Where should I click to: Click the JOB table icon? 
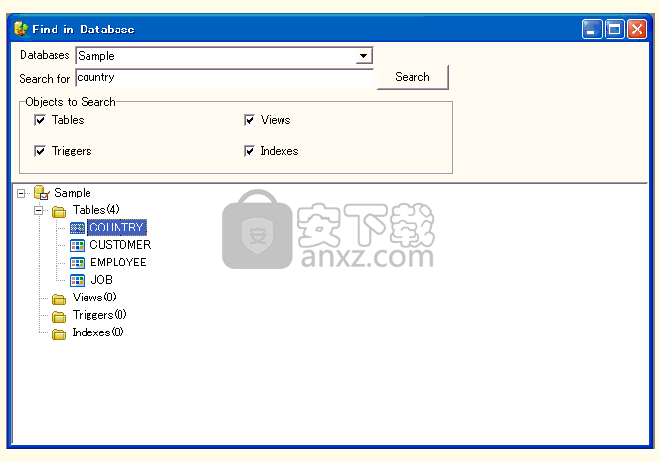click(x=77, y=280)
